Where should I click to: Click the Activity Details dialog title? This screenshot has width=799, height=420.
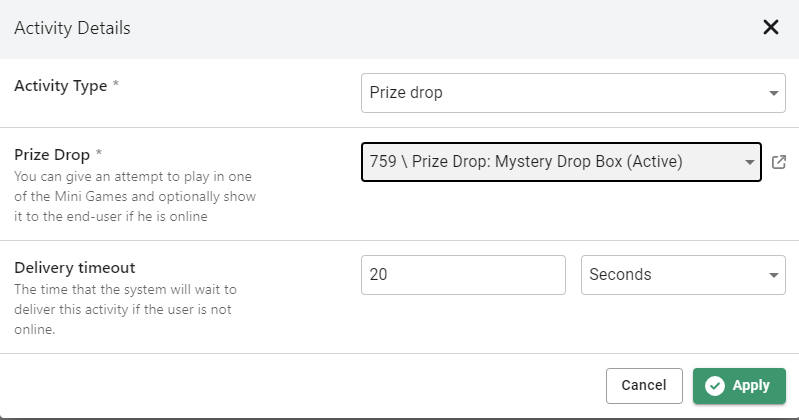[x=72, y=28]
